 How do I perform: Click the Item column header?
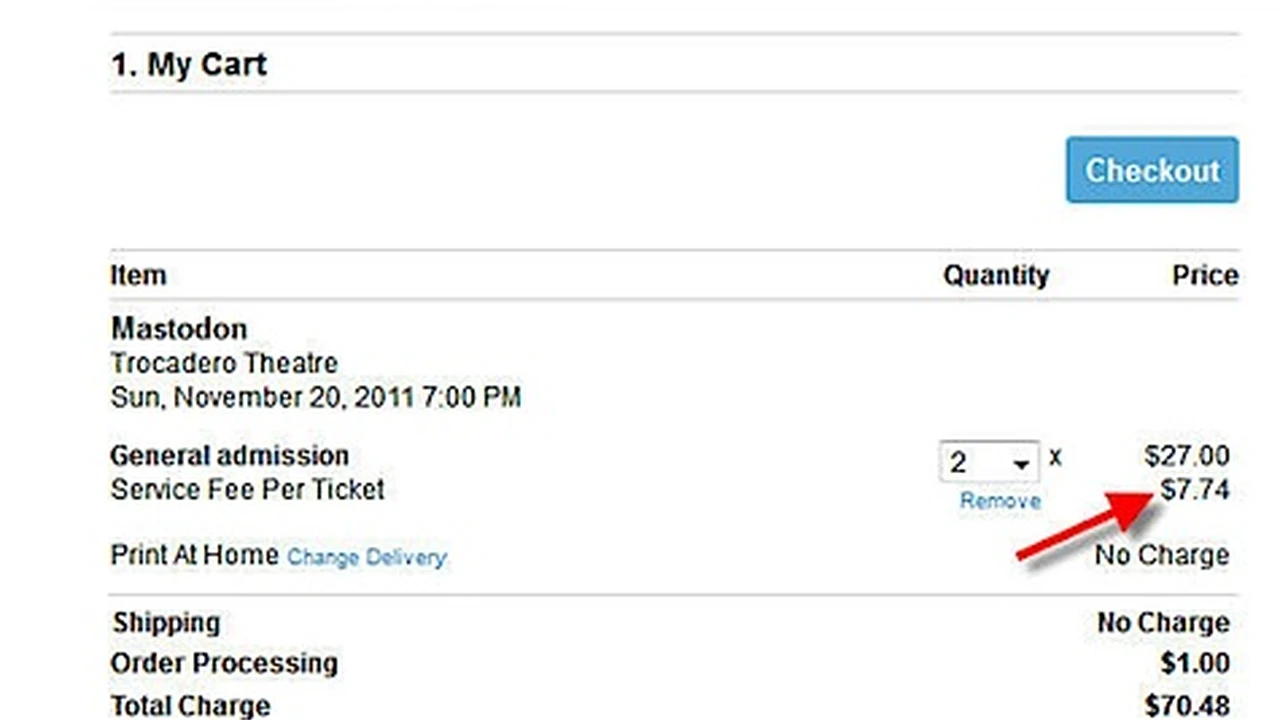(138, 275)
